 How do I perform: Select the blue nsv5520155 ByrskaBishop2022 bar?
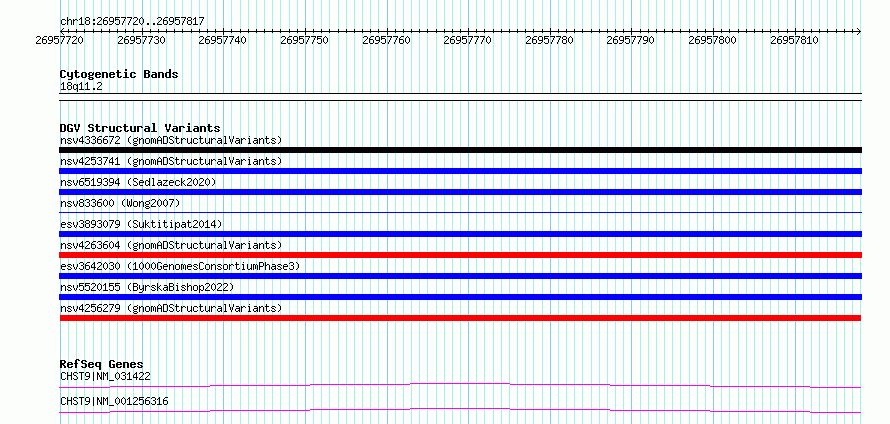[x=460, y=297]
